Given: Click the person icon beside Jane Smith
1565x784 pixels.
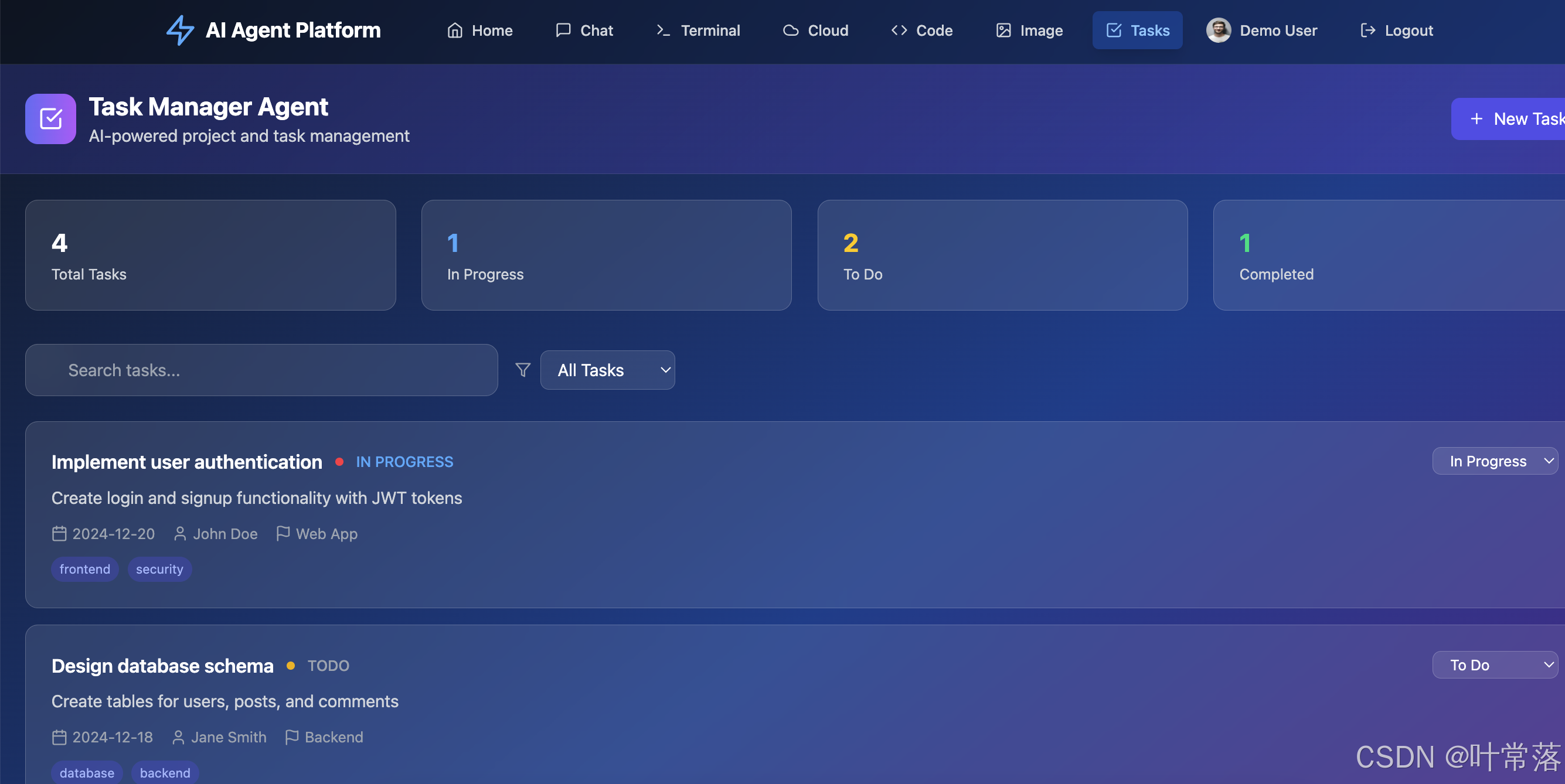Looking at the screenshot, I should 178,737.
